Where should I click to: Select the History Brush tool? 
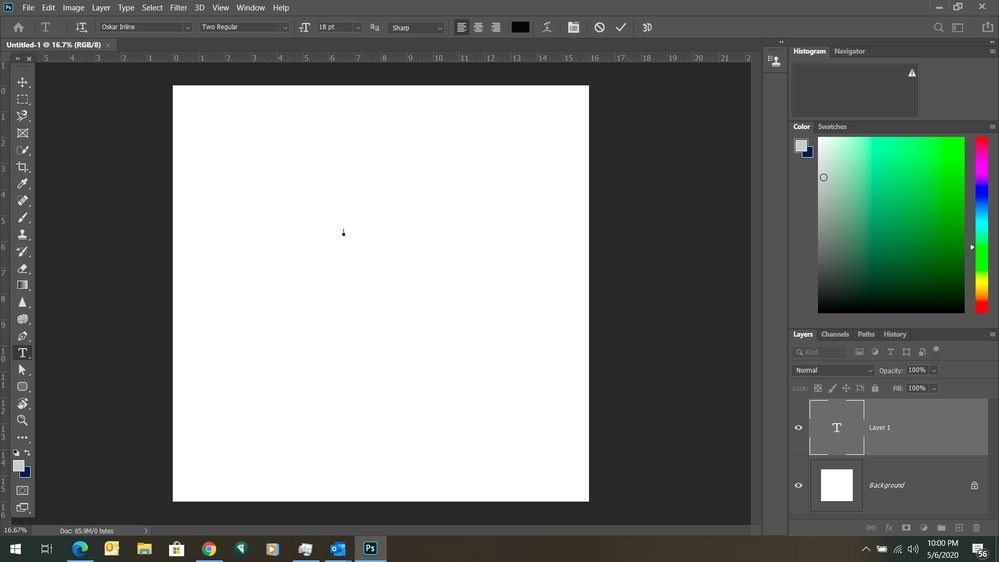22,251
